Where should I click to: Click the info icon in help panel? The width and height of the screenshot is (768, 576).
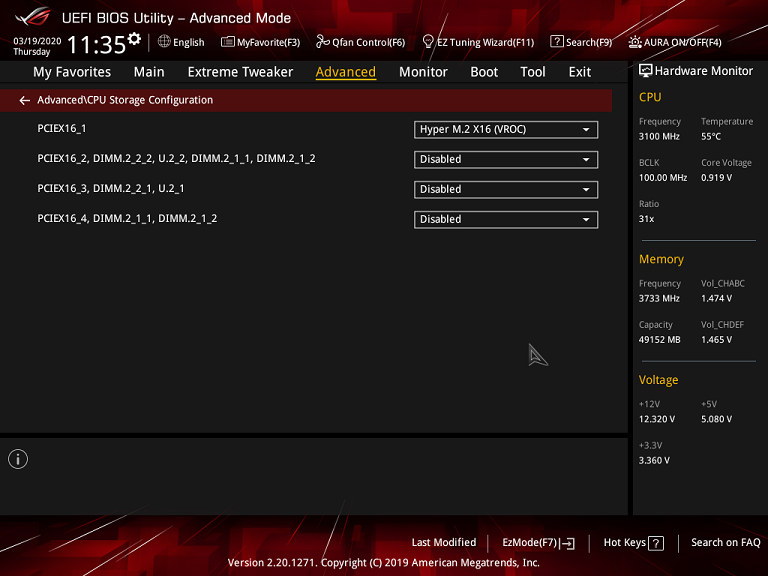18,459
